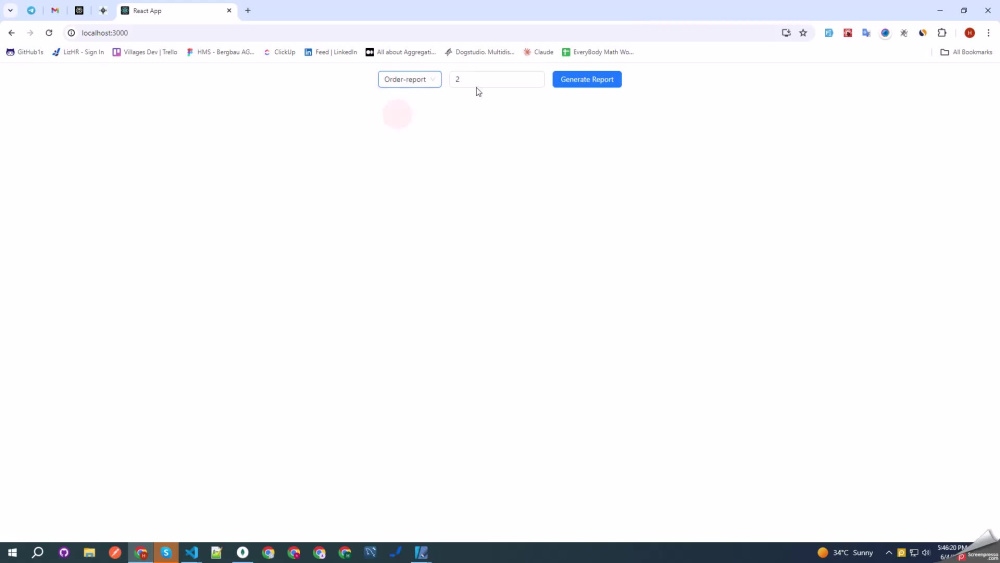Open the Order-report dropdown
The width and height of the screenshot is (1000, 563).
(409, 79)
